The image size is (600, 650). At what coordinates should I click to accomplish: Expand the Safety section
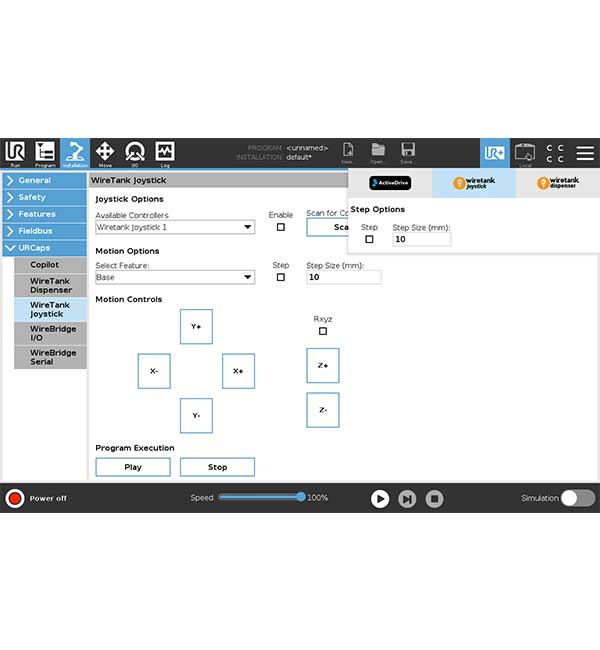click(x=44, y=197)
